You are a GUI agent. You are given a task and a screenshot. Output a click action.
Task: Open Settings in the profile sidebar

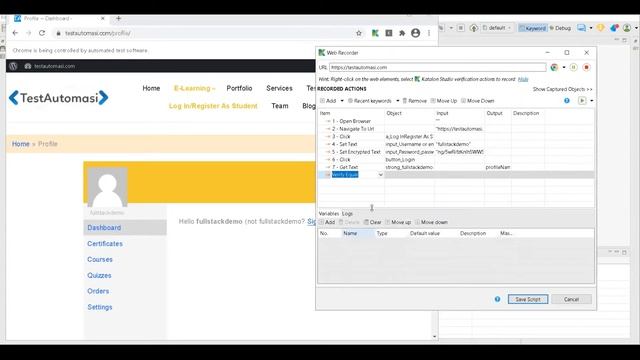click(x=100, y=307)
